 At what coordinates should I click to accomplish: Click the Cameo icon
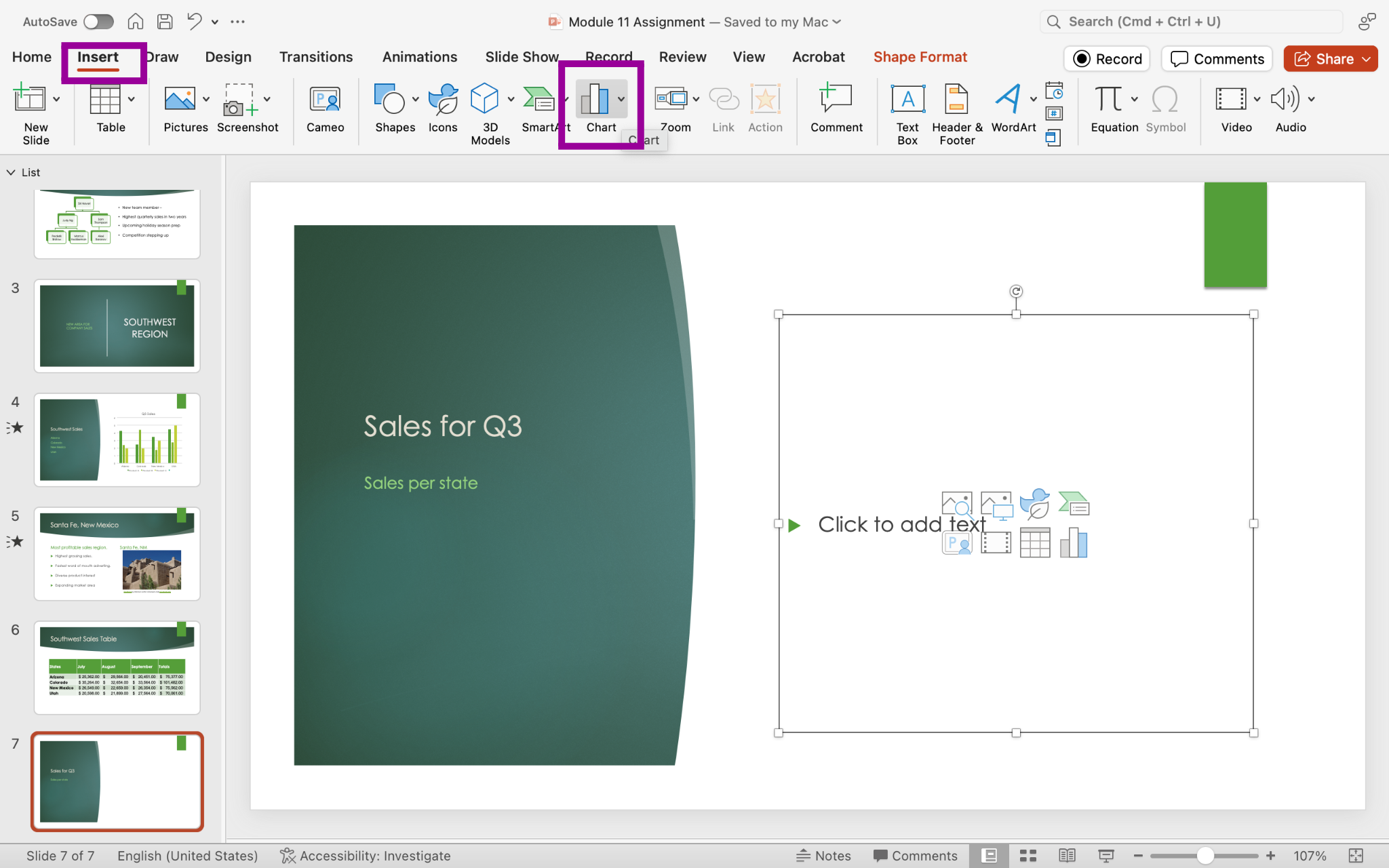325,99
